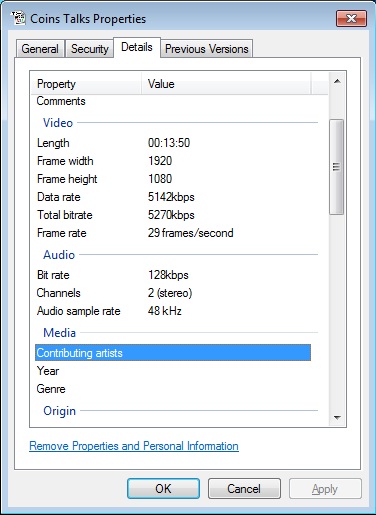The image size is (376, 515).
Task: Click the 5142kbps data rate value
Action: 171,197
